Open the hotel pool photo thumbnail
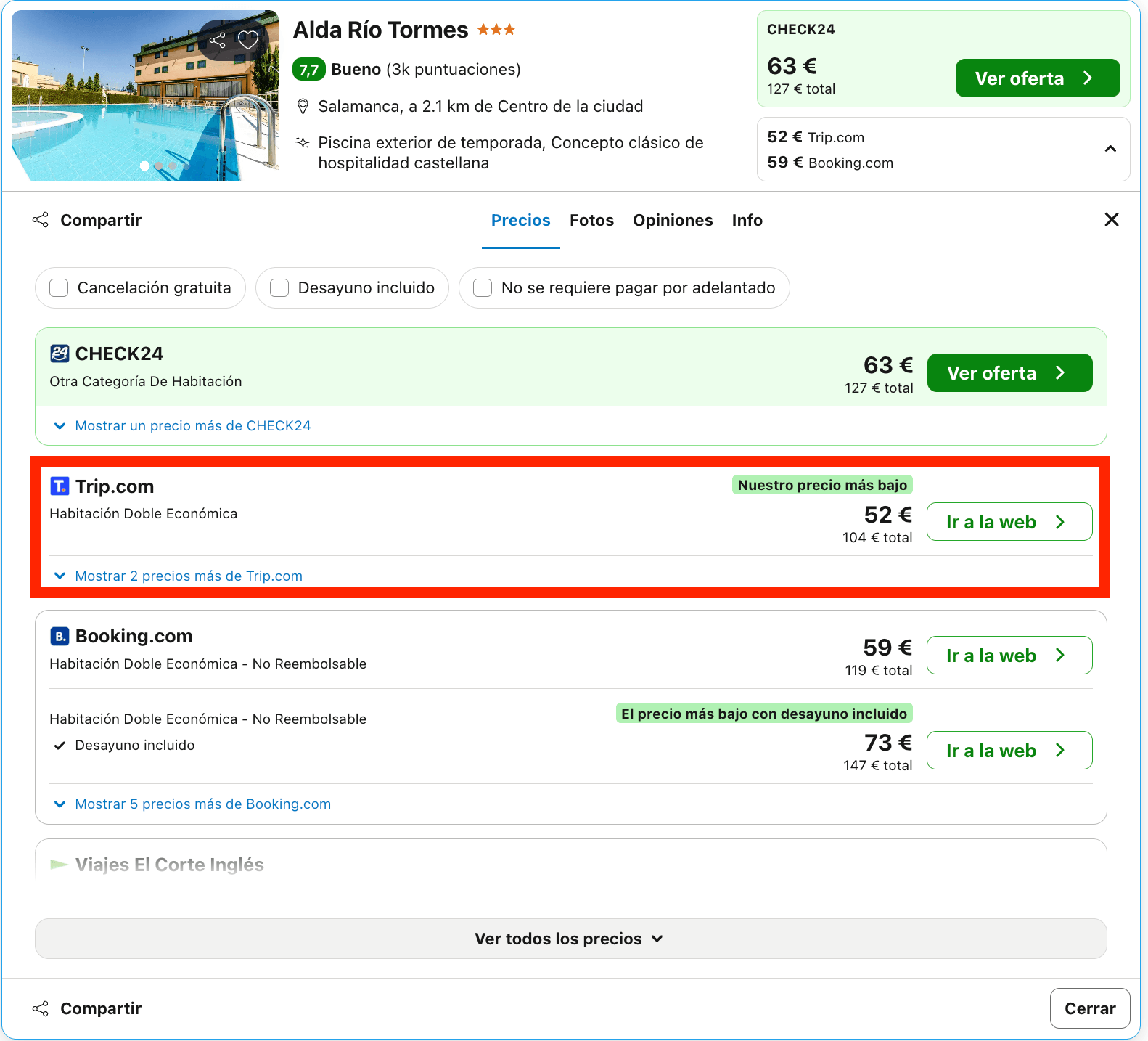This screenshot has width=1148, height=1041. 145,96
